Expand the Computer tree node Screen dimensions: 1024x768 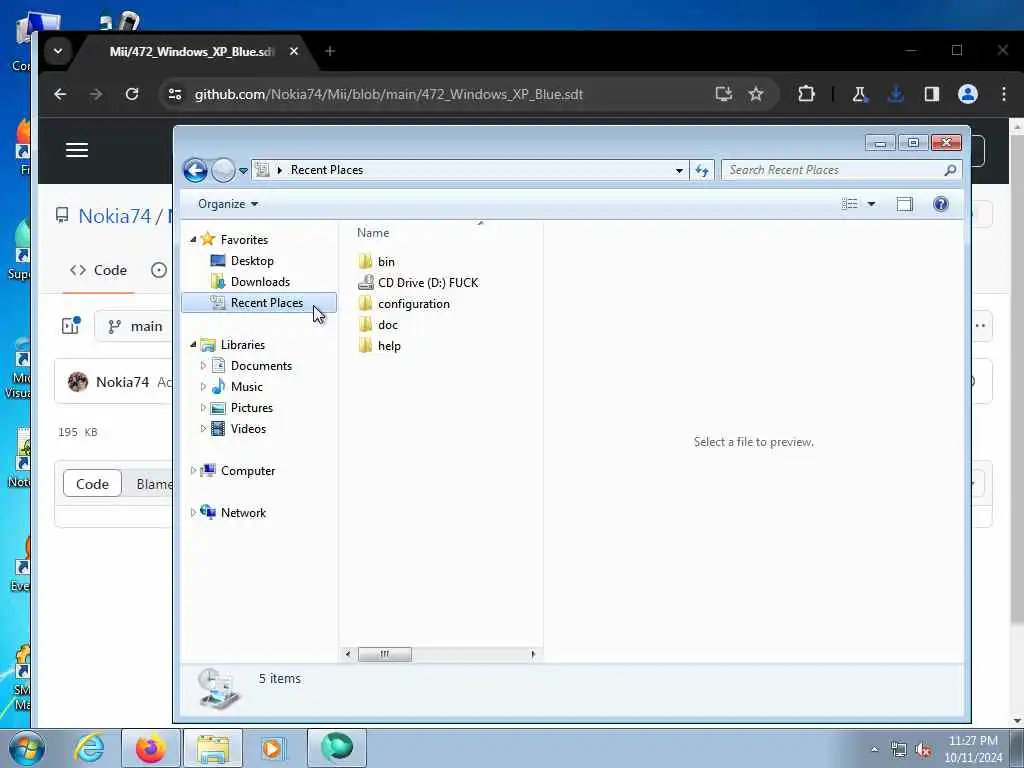coord(193,470)
